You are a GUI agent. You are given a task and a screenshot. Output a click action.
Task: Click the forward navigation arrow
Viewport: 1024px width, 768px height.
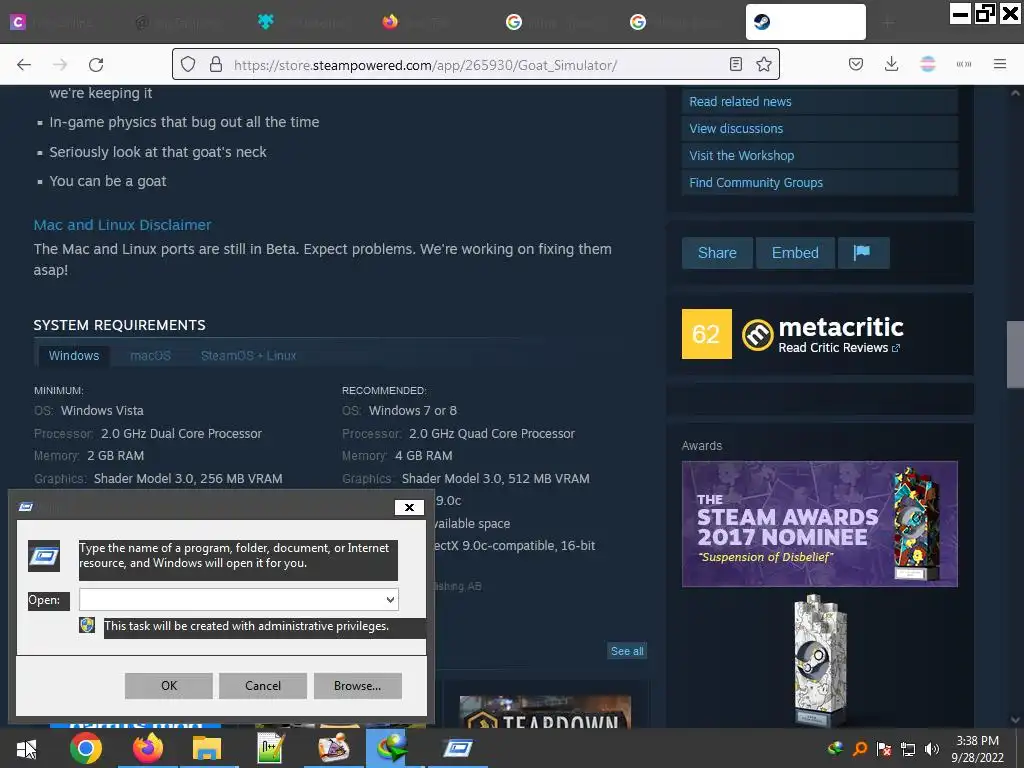[x=60, y=65]
